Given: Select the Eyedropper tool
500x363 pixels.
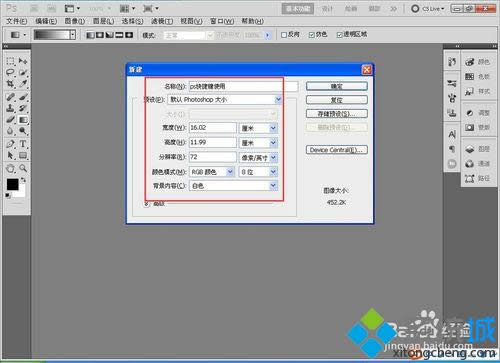Looking at the screenshot, I should [x=23, y=84].
